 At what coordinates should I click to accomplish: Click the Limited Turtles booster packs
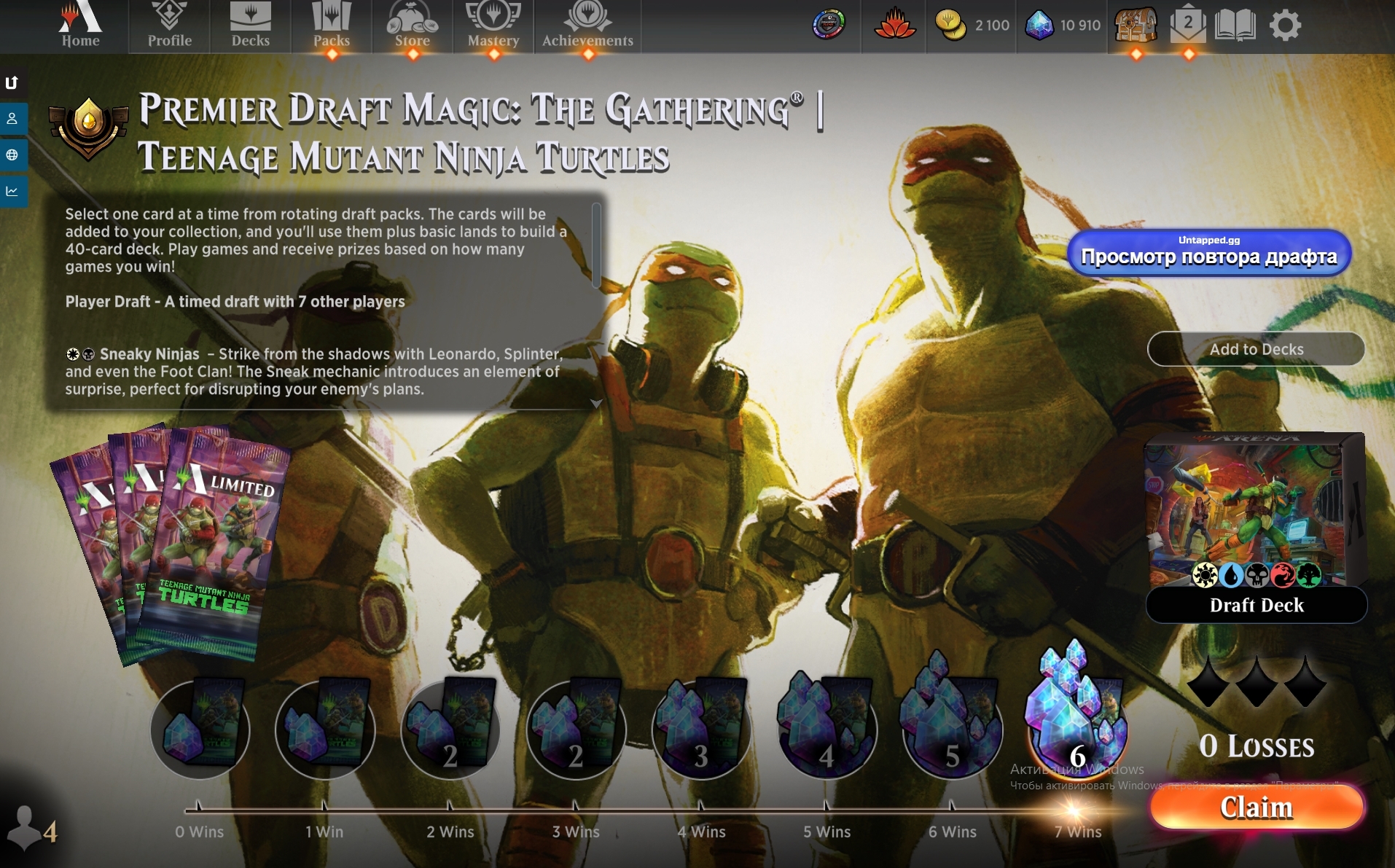tap(173, 544)
